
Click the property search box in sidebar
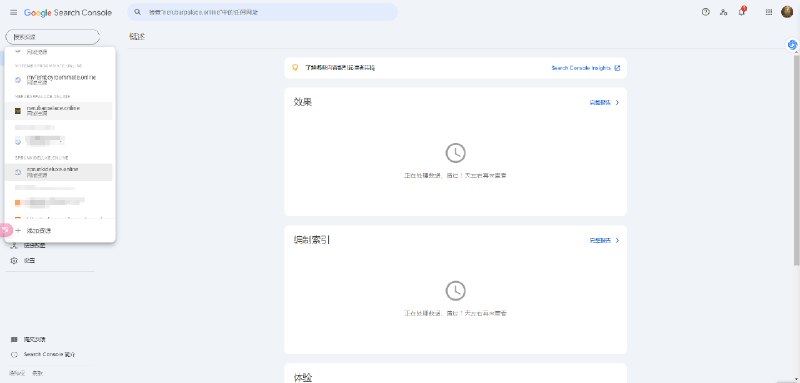click(53, 37)
